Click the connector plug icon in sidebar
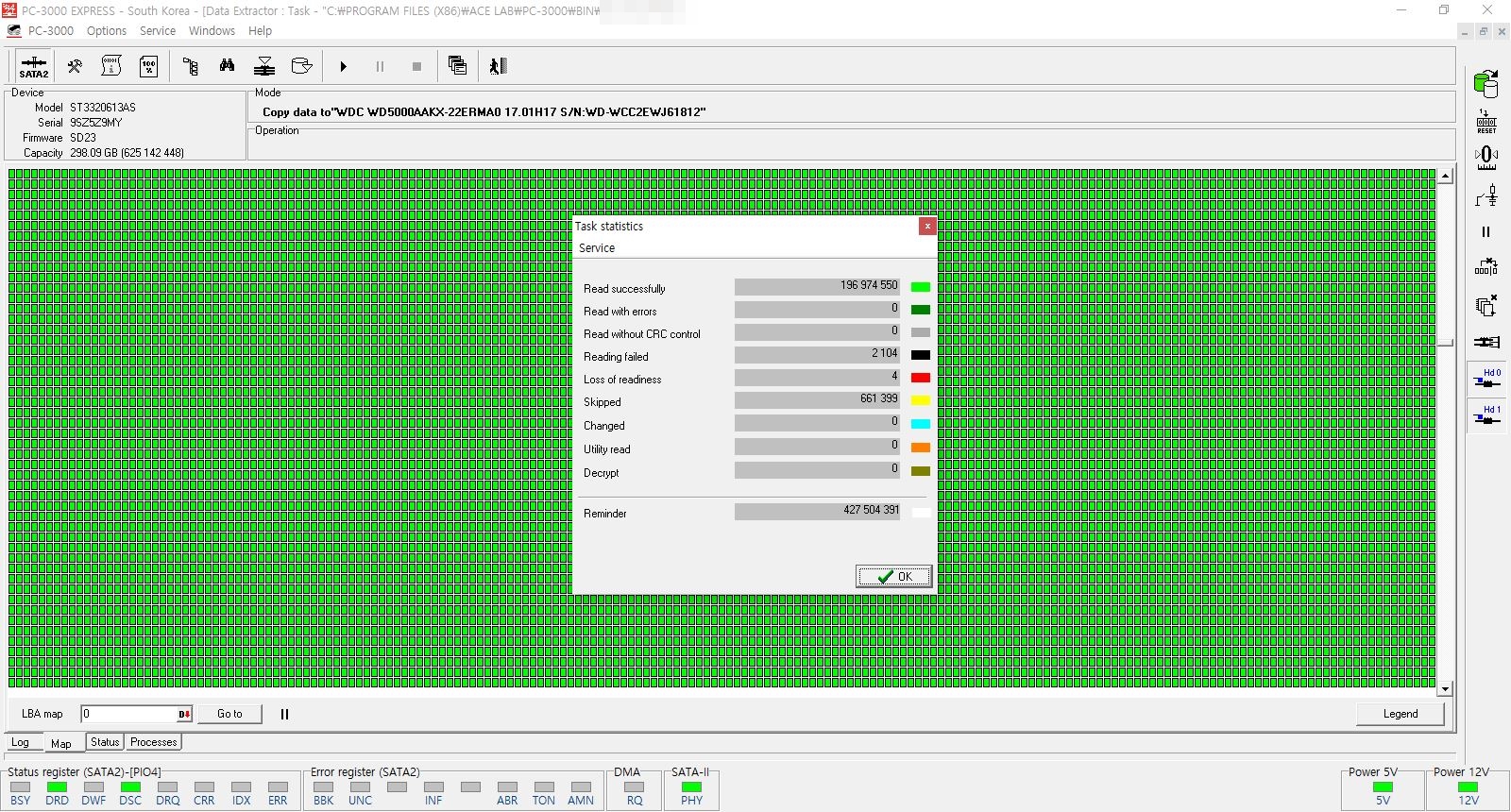This screenshot has height=812, width=1511. coord(1486,342)
